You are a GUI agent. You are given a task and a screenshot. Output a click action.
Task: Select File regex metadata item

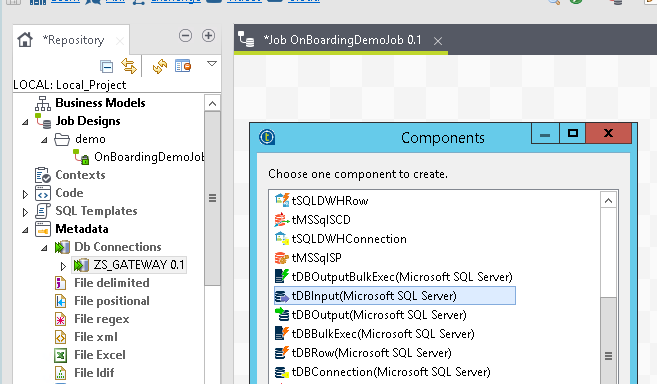click(102, 319)
